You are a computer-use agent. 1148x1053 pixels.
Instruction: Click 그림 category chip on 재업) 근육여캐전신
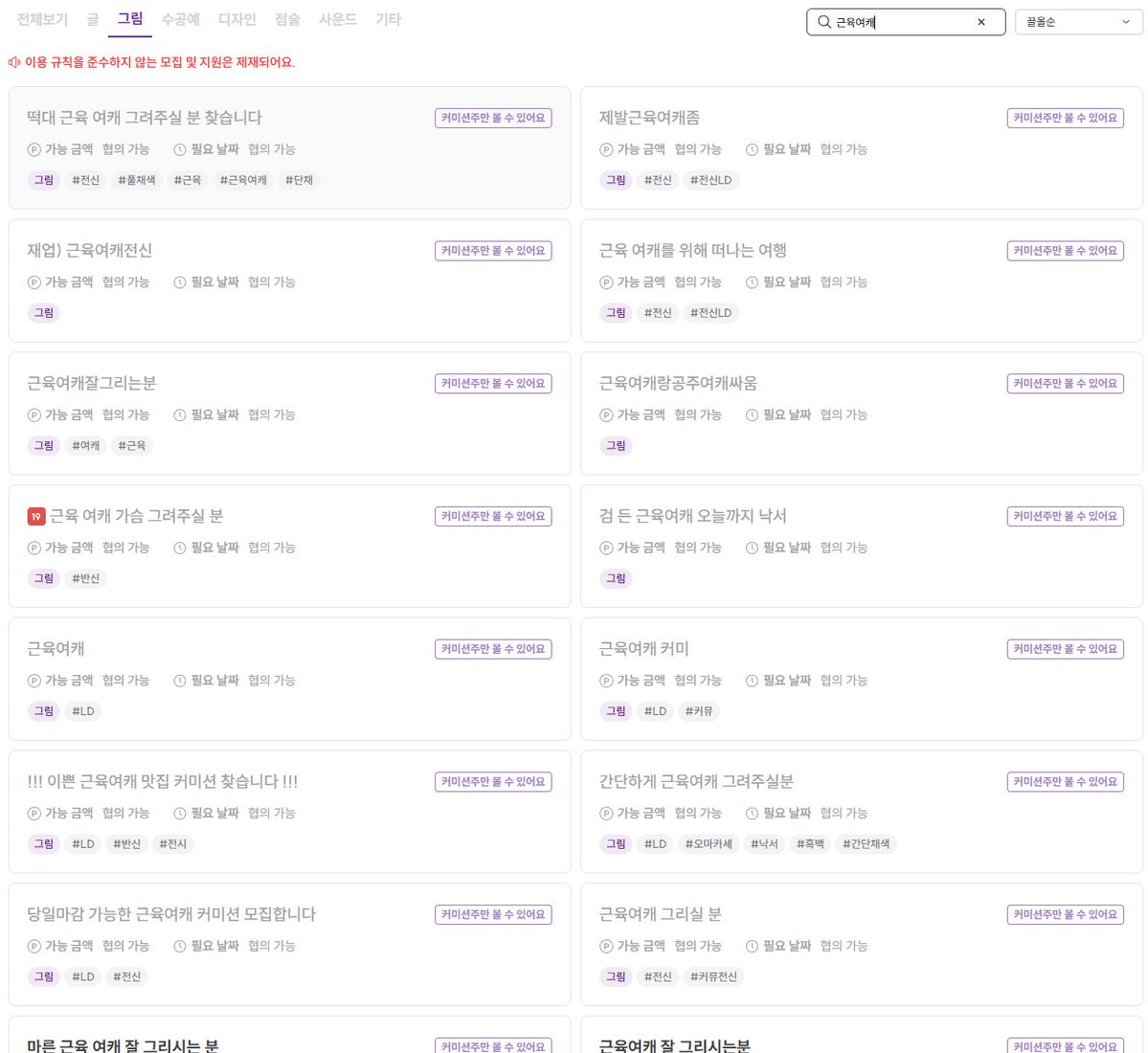[x=43, y=313]
